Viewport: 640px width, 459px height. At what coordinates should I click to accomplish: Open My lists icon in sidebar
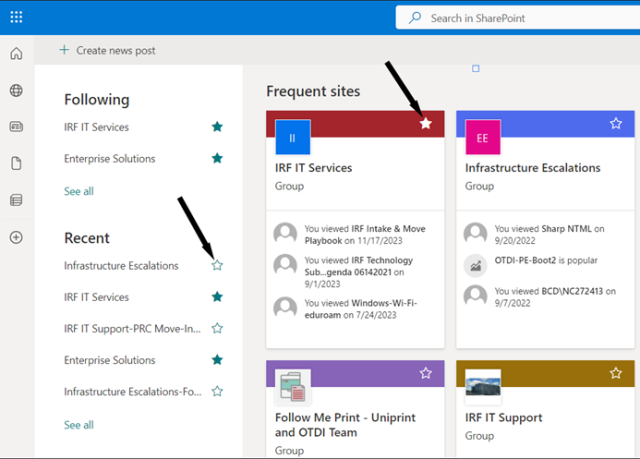(16, 200)
